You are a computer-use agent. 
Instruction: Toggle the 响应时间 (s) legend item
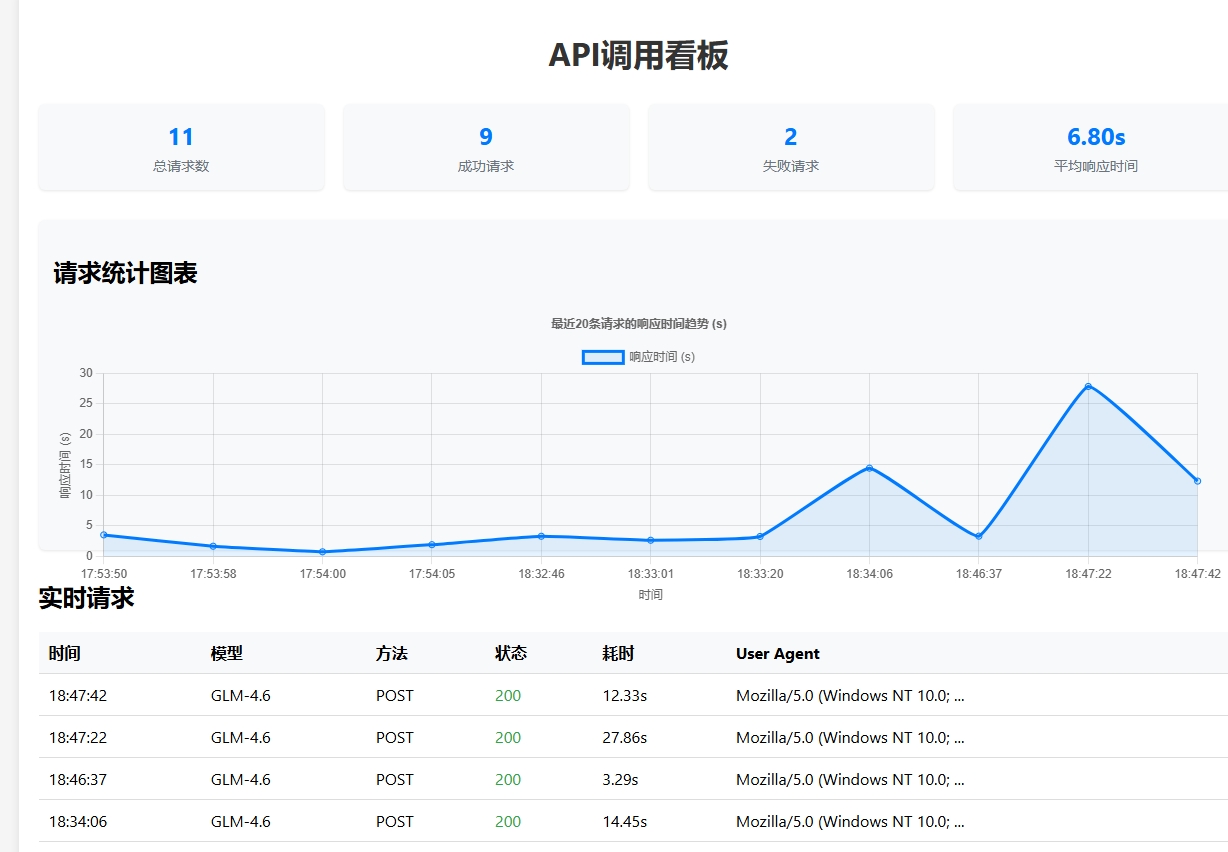tap(637, 356)
